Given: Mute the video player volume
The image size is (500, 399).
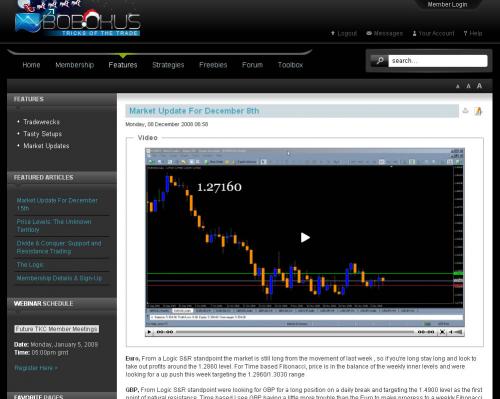Looking at the screenshot, I should 451,332.
